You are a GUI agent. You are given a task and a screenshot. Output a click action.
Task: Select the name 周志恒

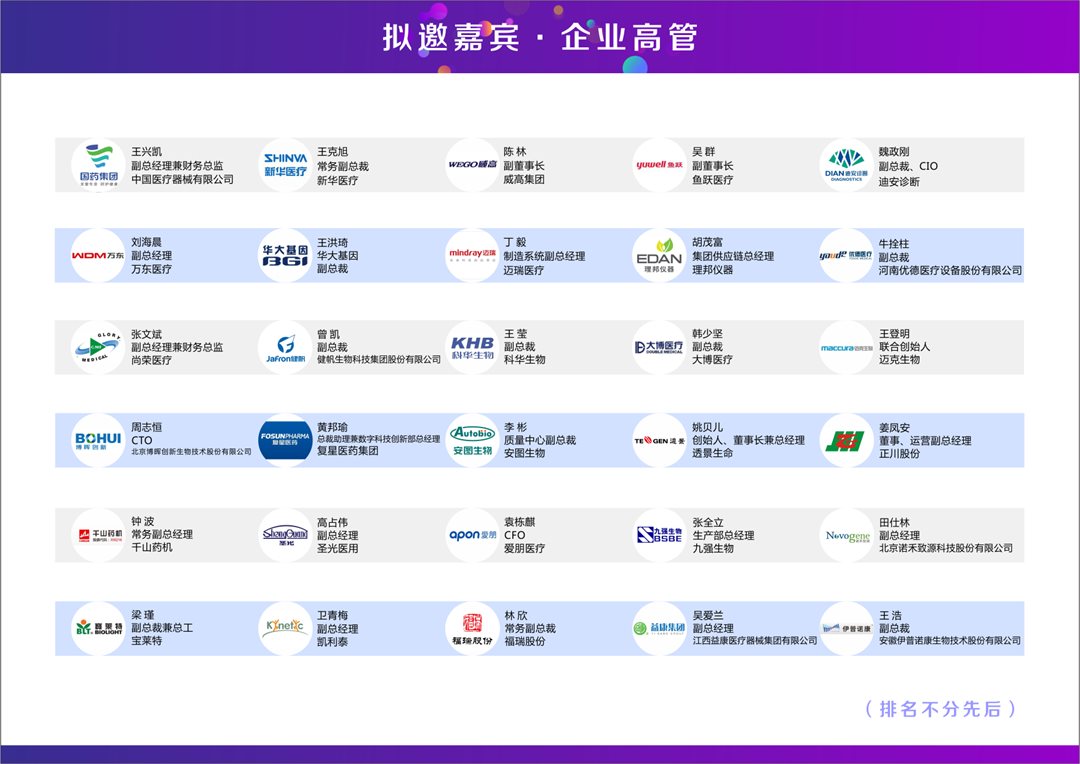147,427
